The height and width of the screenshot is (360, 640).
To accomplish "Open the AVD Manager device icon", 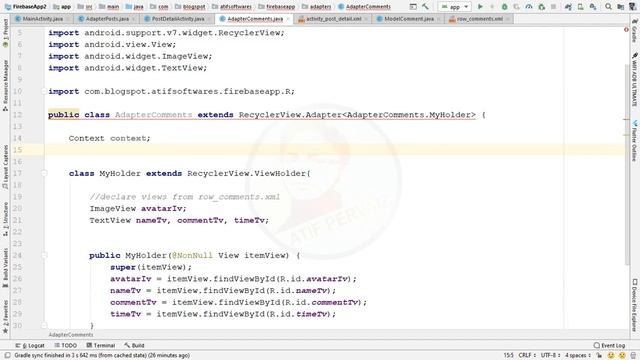I will tap(580, 7).
